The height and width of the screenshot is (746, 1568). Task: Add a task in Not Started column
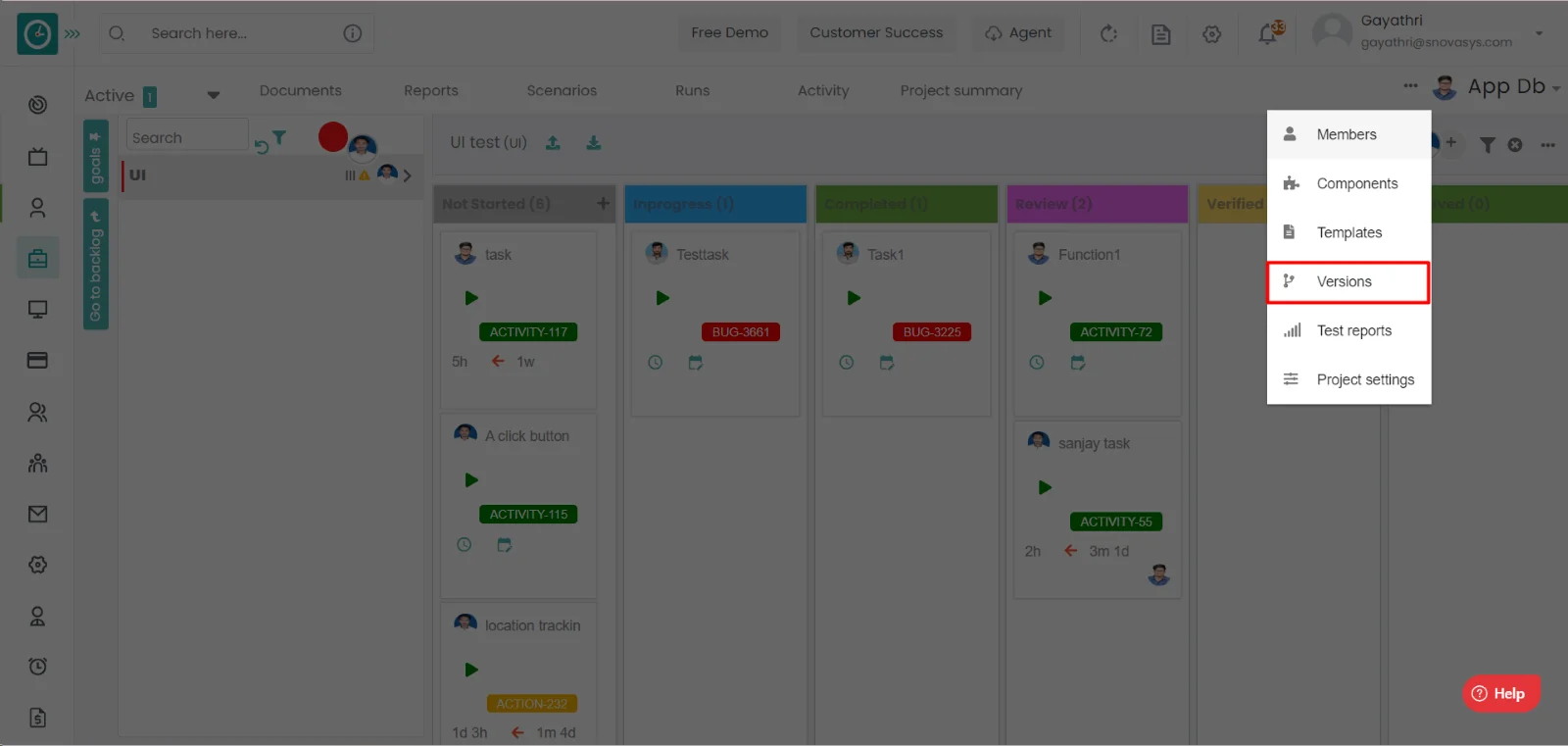coord(603,204)
